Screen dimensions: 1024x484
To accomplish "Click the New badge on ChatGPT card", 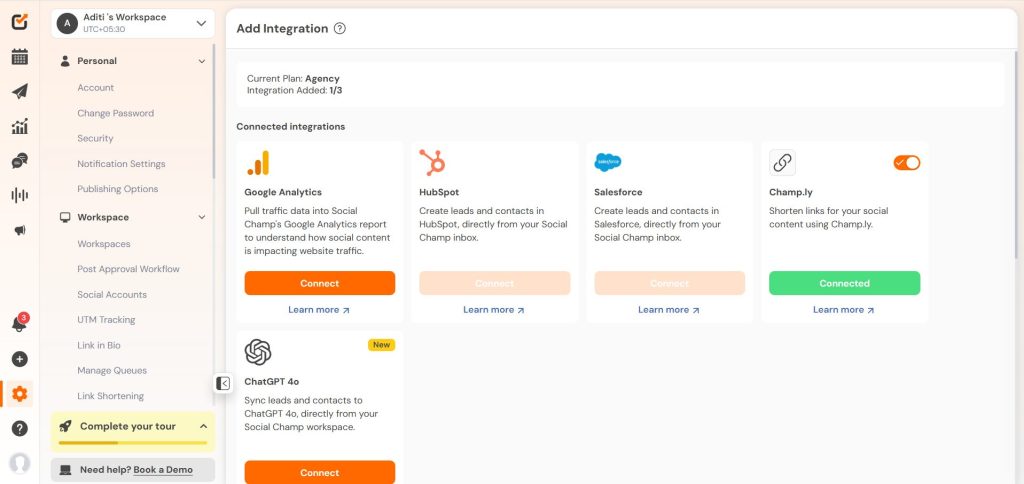I will coord(381,345).
